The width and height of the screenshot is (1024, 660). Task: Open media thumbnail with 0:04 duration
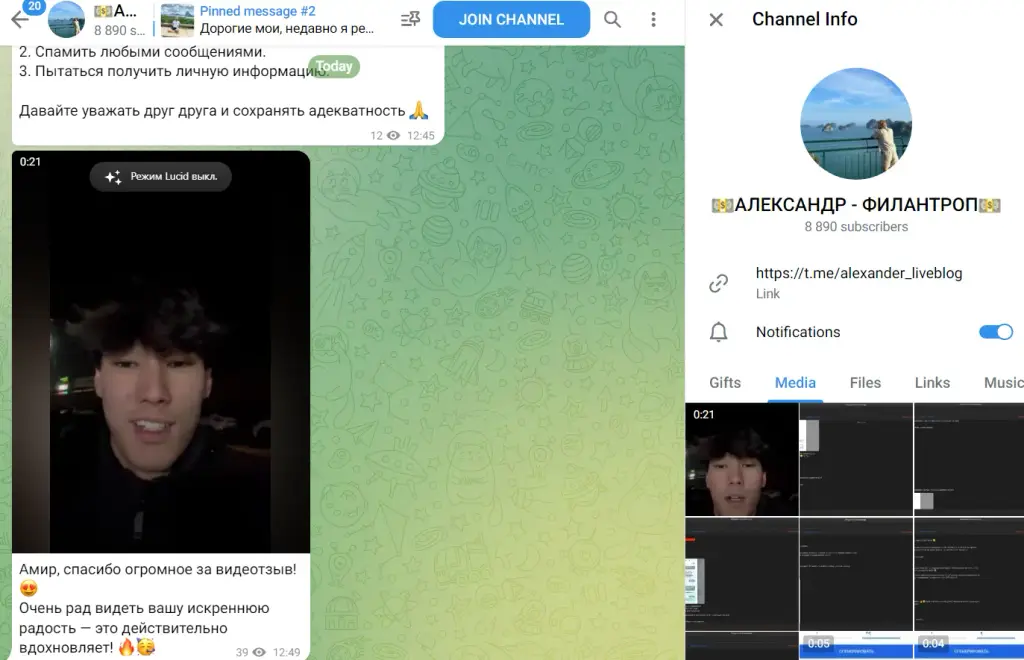coord(969,645)
